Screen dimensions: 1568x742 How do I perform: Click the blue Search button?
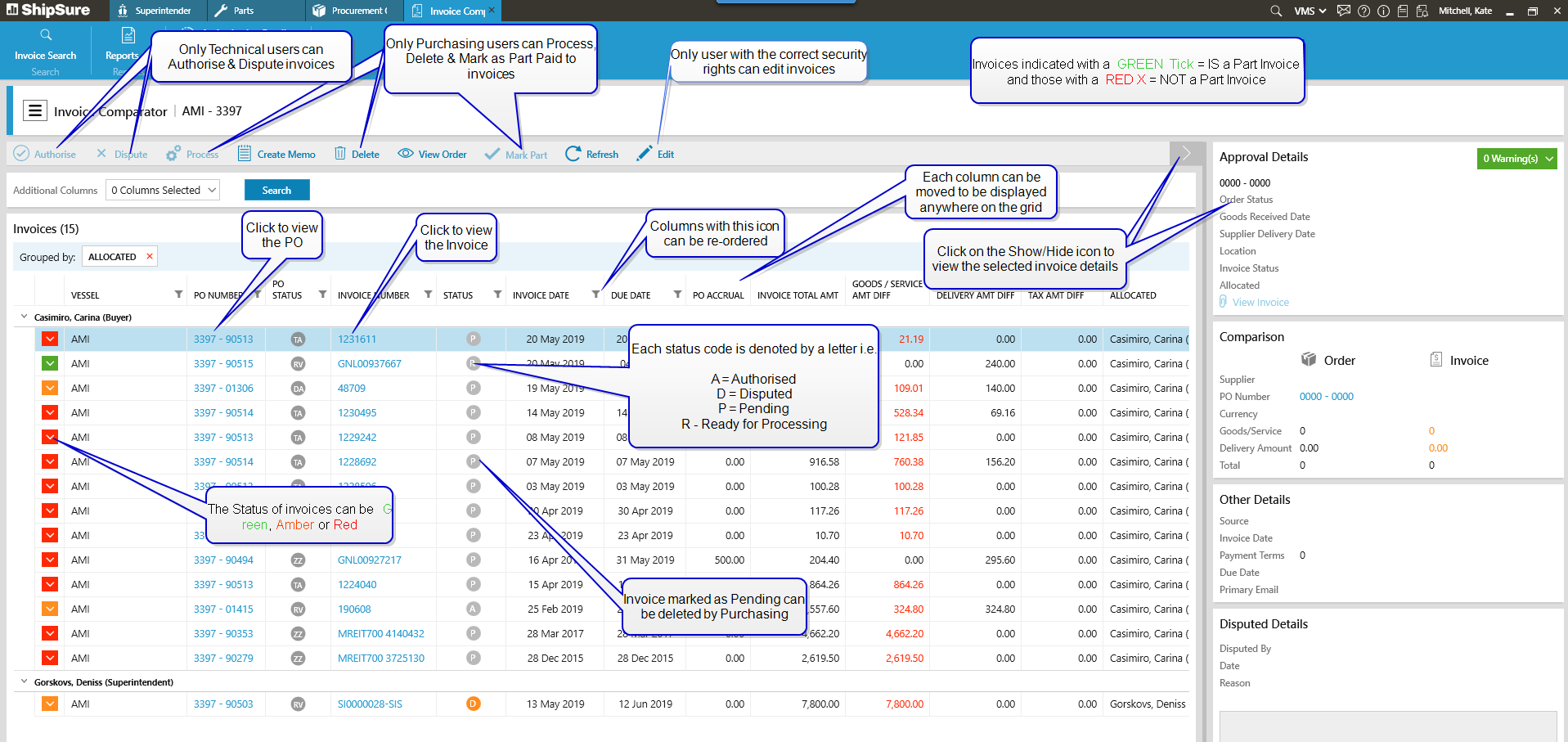[x=276, y=190]
